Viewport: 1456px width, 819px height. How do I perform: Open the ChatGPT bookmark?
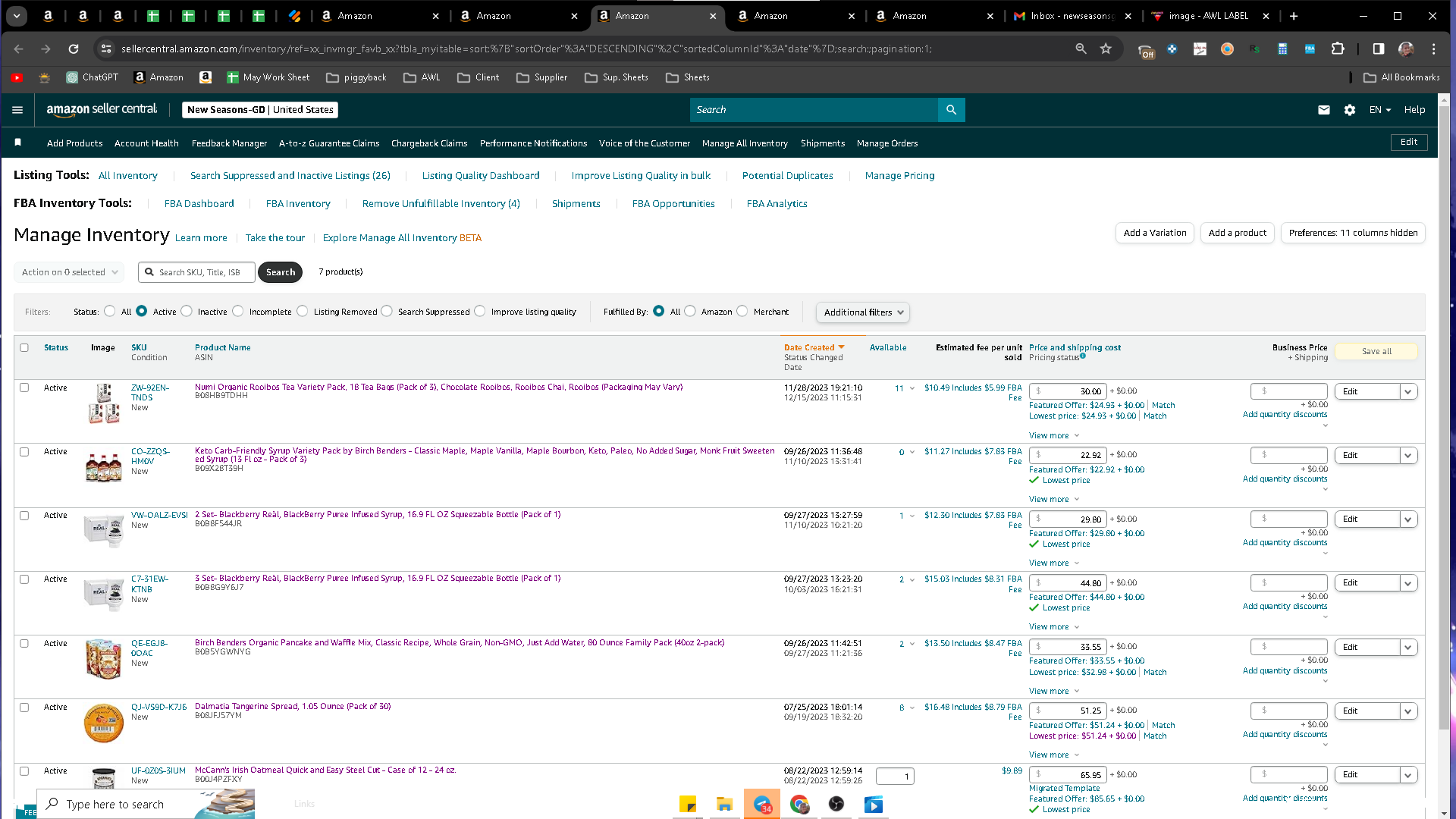pyautogui.click(x=93, y=77)
